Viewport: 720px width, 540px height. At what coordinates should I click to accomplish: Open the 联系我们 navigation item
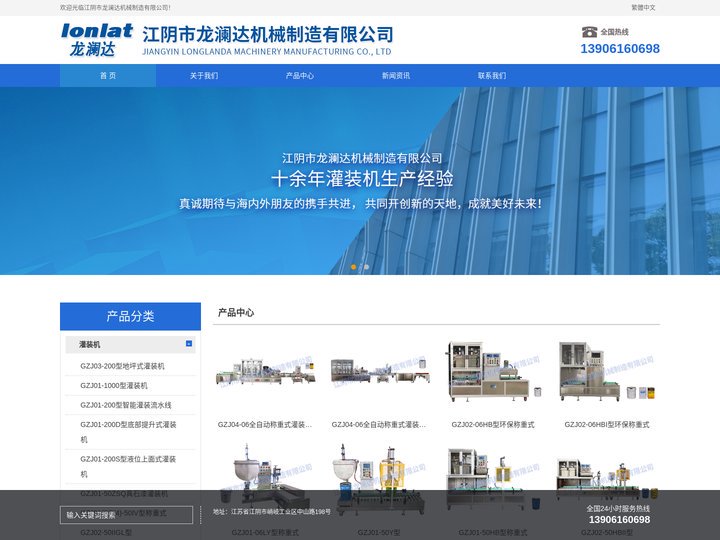[x=492, y=76]
